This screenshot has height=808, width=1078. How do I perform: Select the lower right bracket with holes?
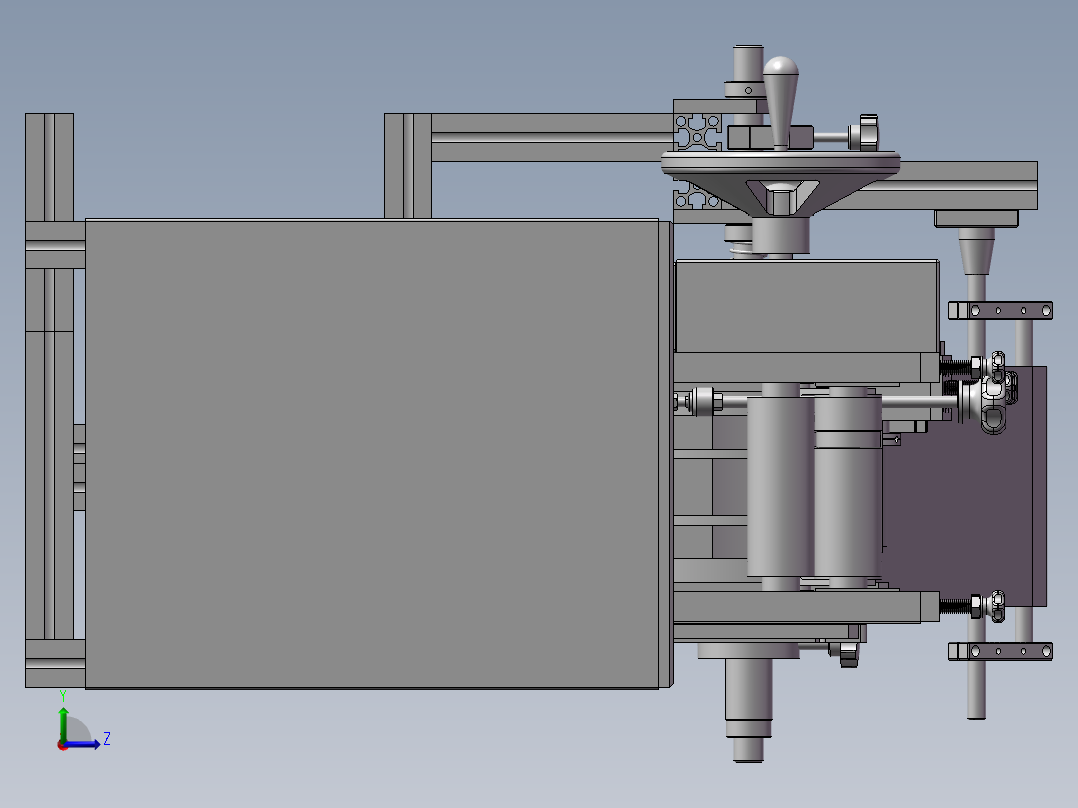tap(1000, 652)
